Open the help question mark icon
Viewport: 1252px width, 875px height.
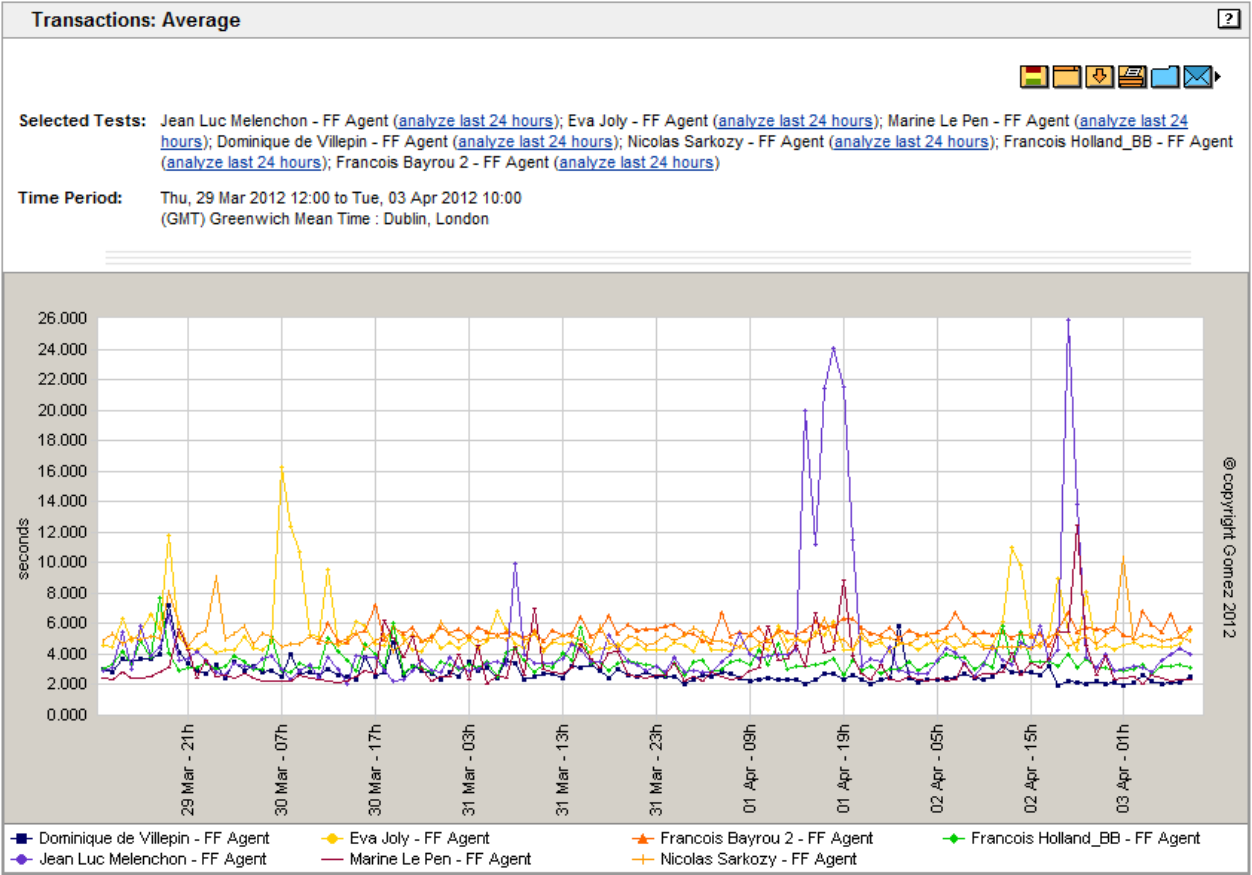coord(1227,19)
